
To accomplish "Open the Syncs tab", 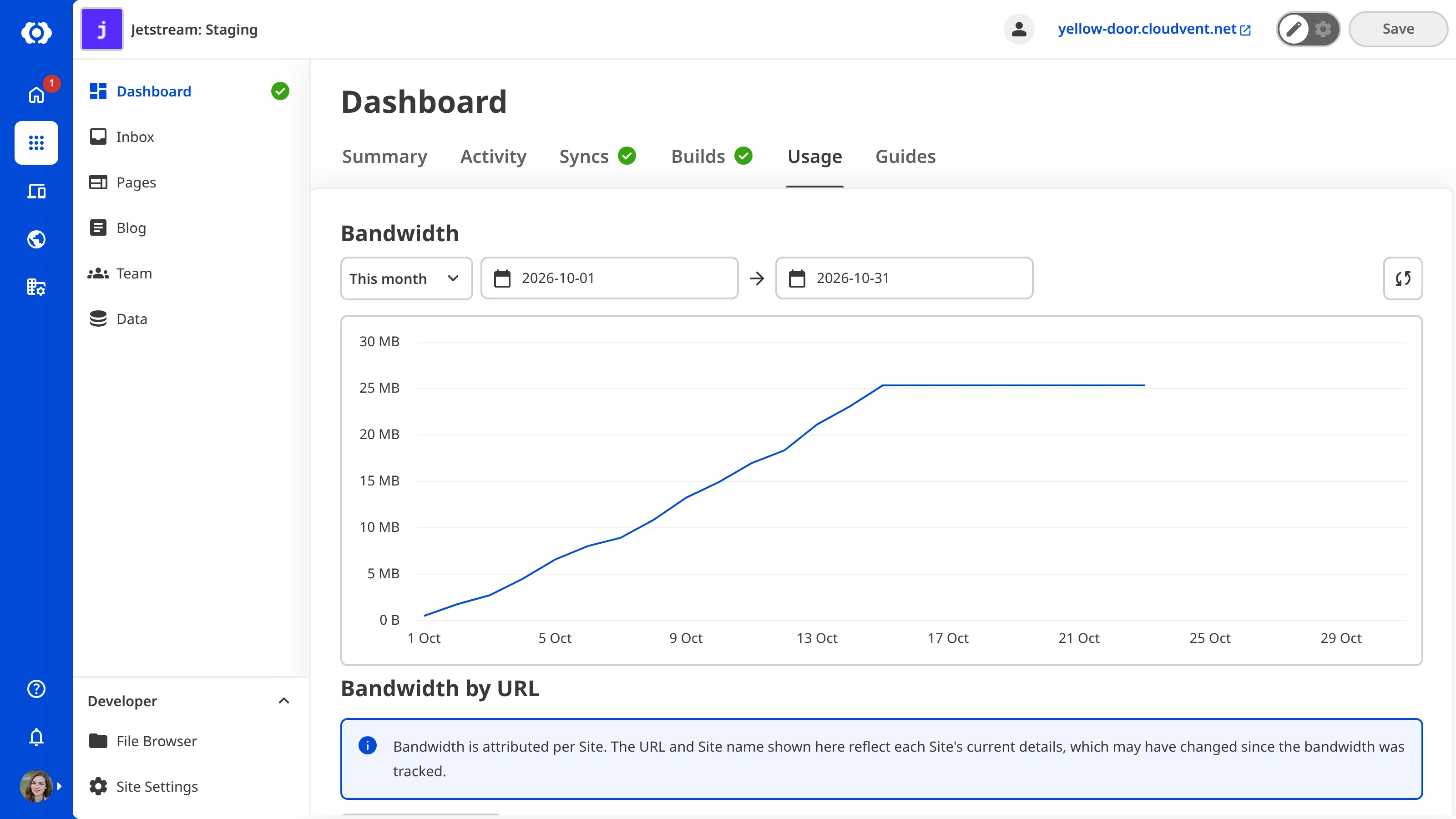I will point(597,157).
